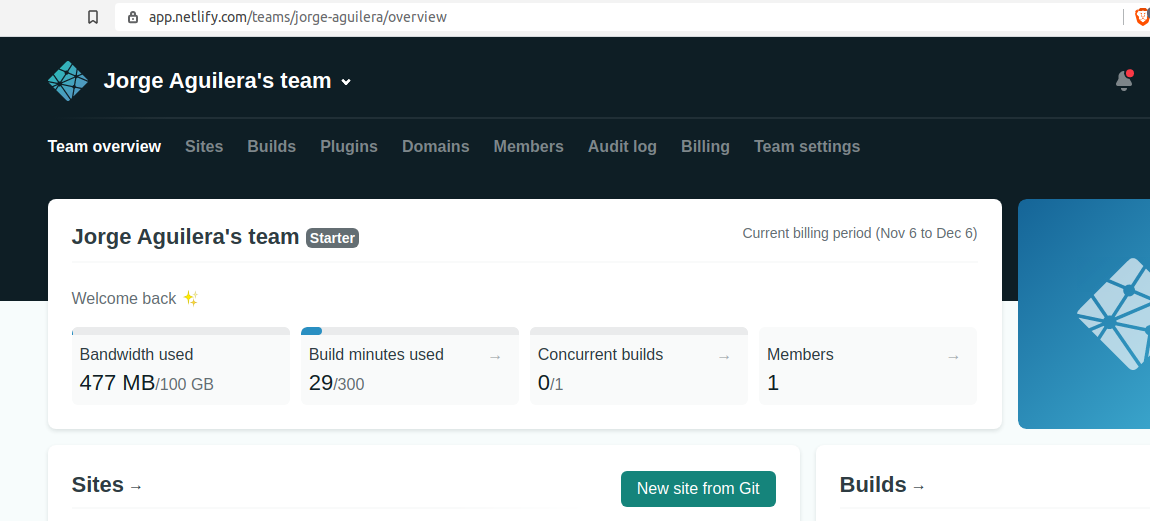Open the Builds tab in navigation
1150x521 pixels.
point(271,147)
